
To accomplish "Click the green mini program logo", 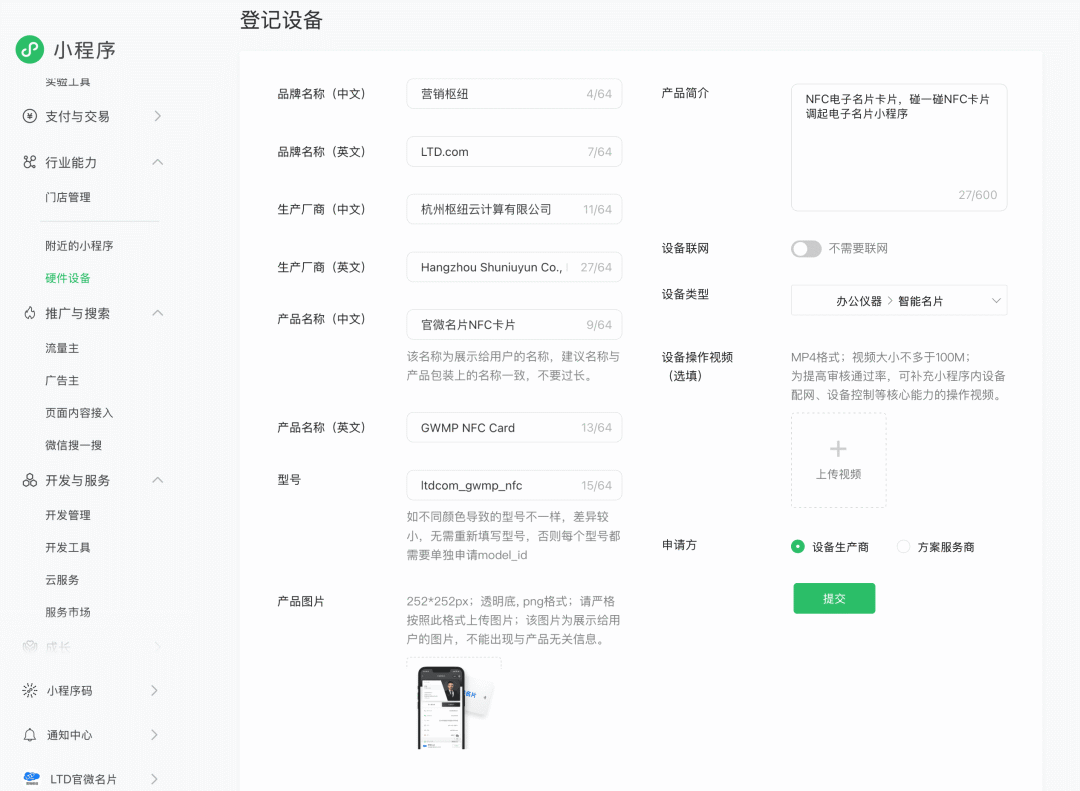I will pos(30,50).
